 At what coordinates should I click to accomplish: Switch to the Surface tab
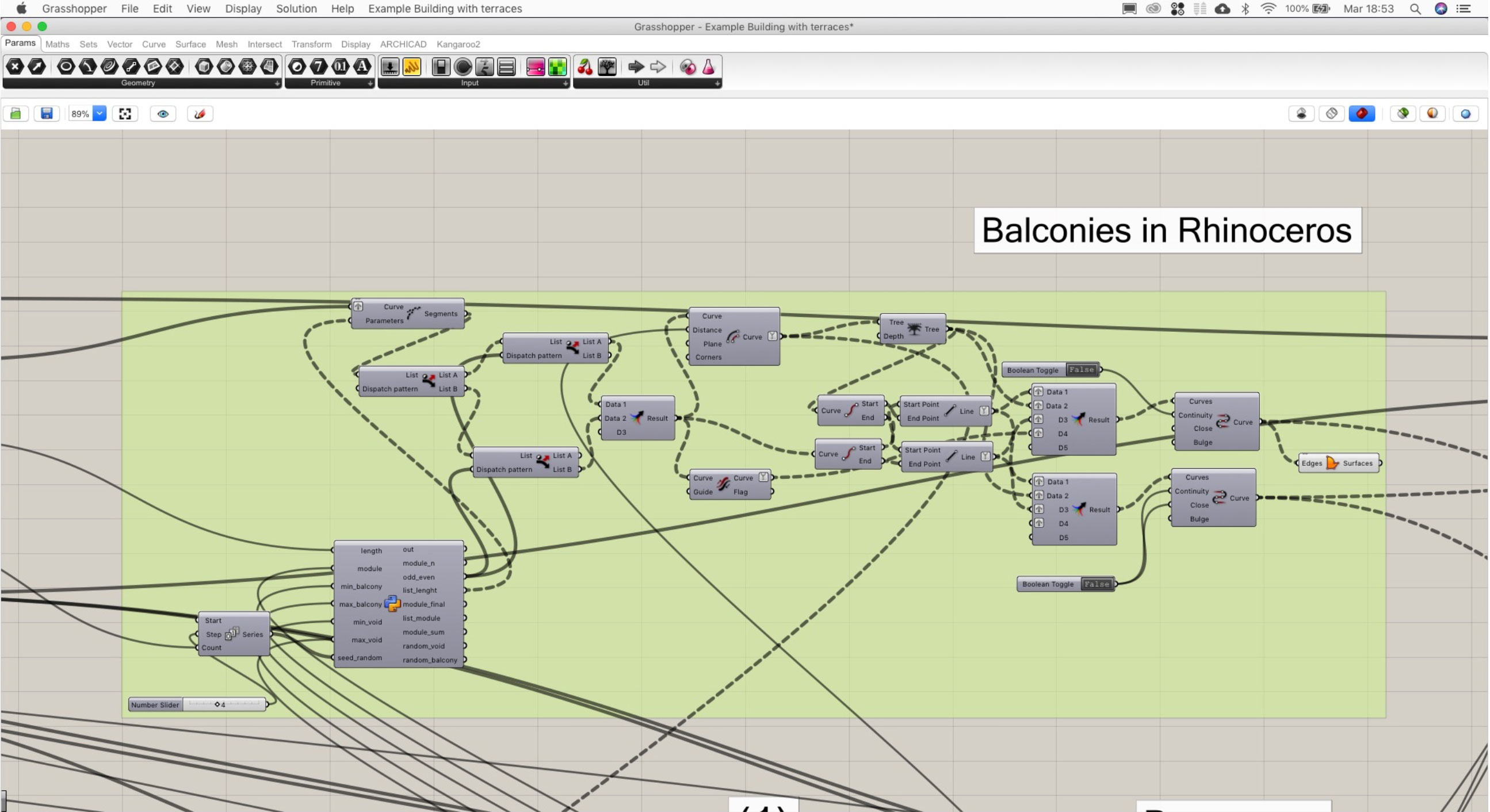tap(190, 44)
